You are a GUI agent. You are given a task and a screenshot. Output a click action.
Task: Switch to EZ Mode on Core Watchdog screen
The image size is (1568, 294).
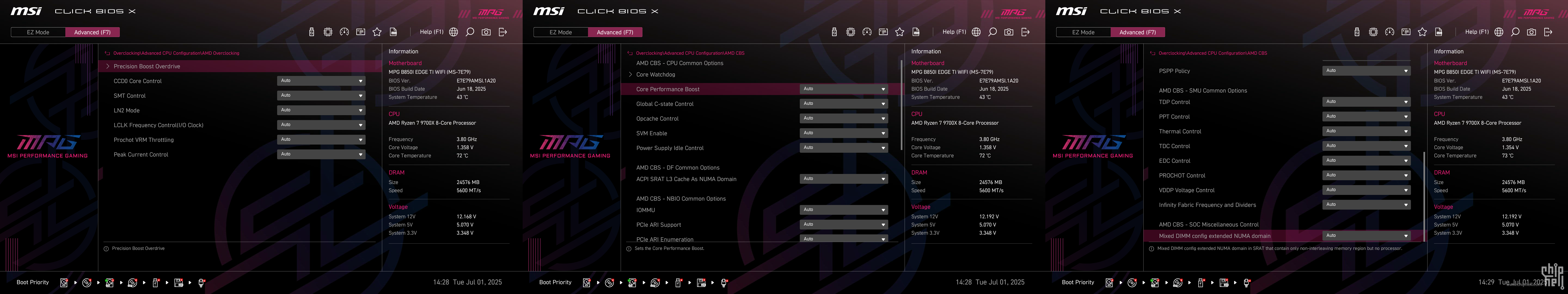[561, 32]
